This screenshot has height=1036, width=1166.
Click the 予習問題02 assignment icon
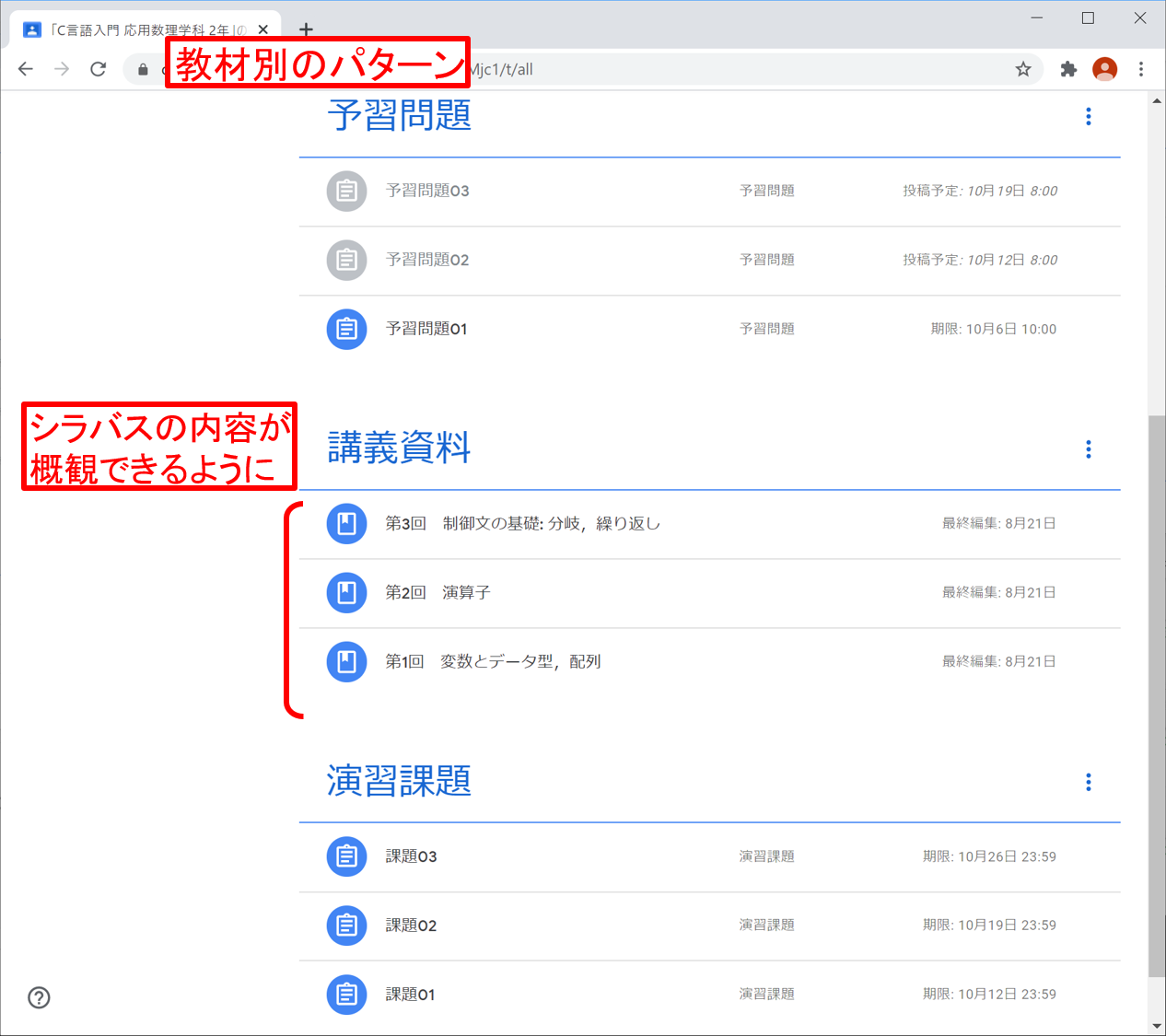click(347, 260)
